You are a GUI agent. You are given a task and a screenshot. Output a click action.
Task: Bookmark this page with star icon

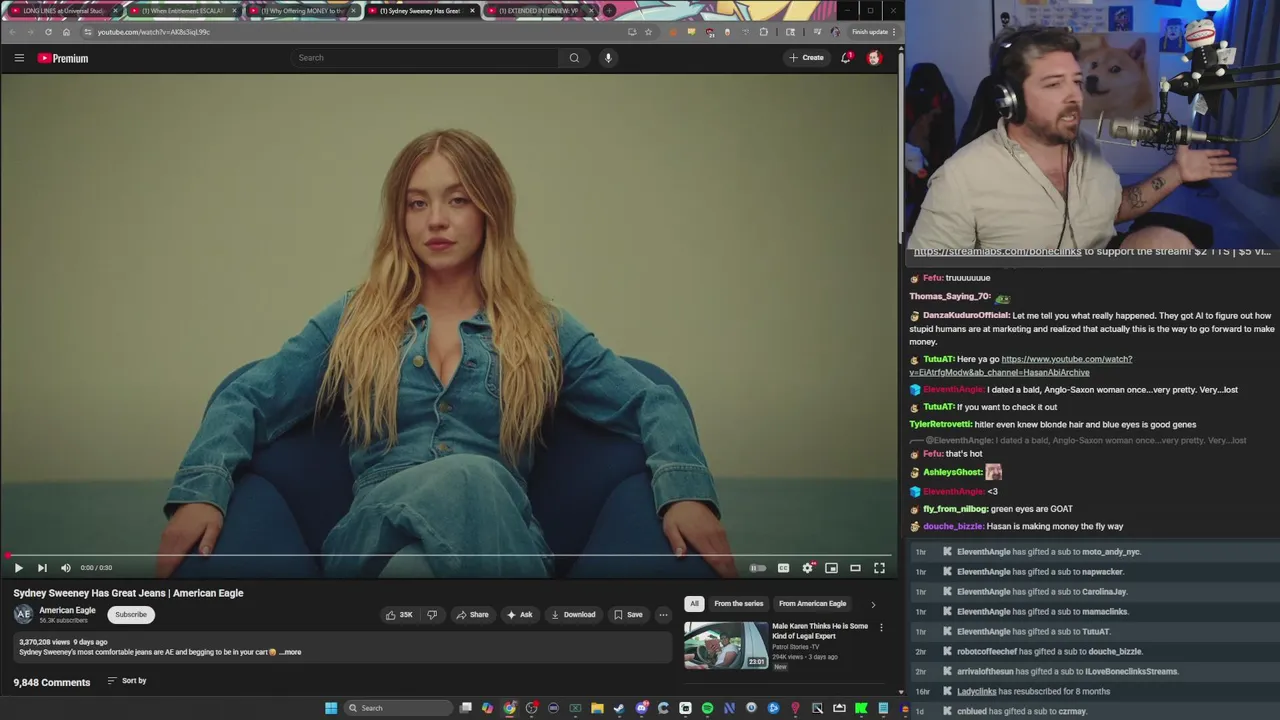648,32
